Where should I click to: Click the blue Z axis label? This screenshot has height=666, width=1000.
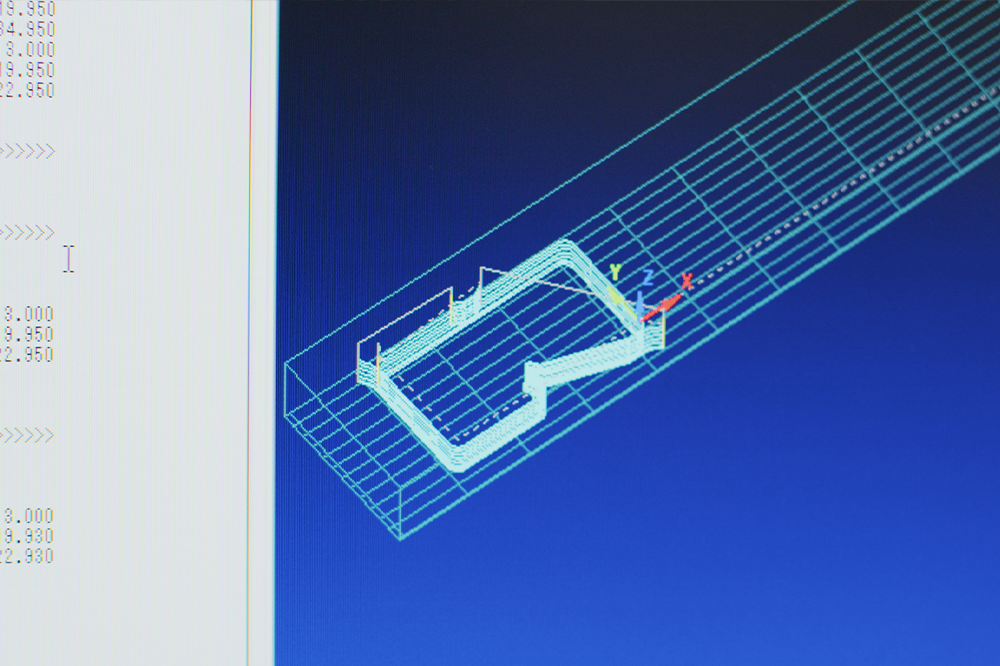[x=648, y=277]
